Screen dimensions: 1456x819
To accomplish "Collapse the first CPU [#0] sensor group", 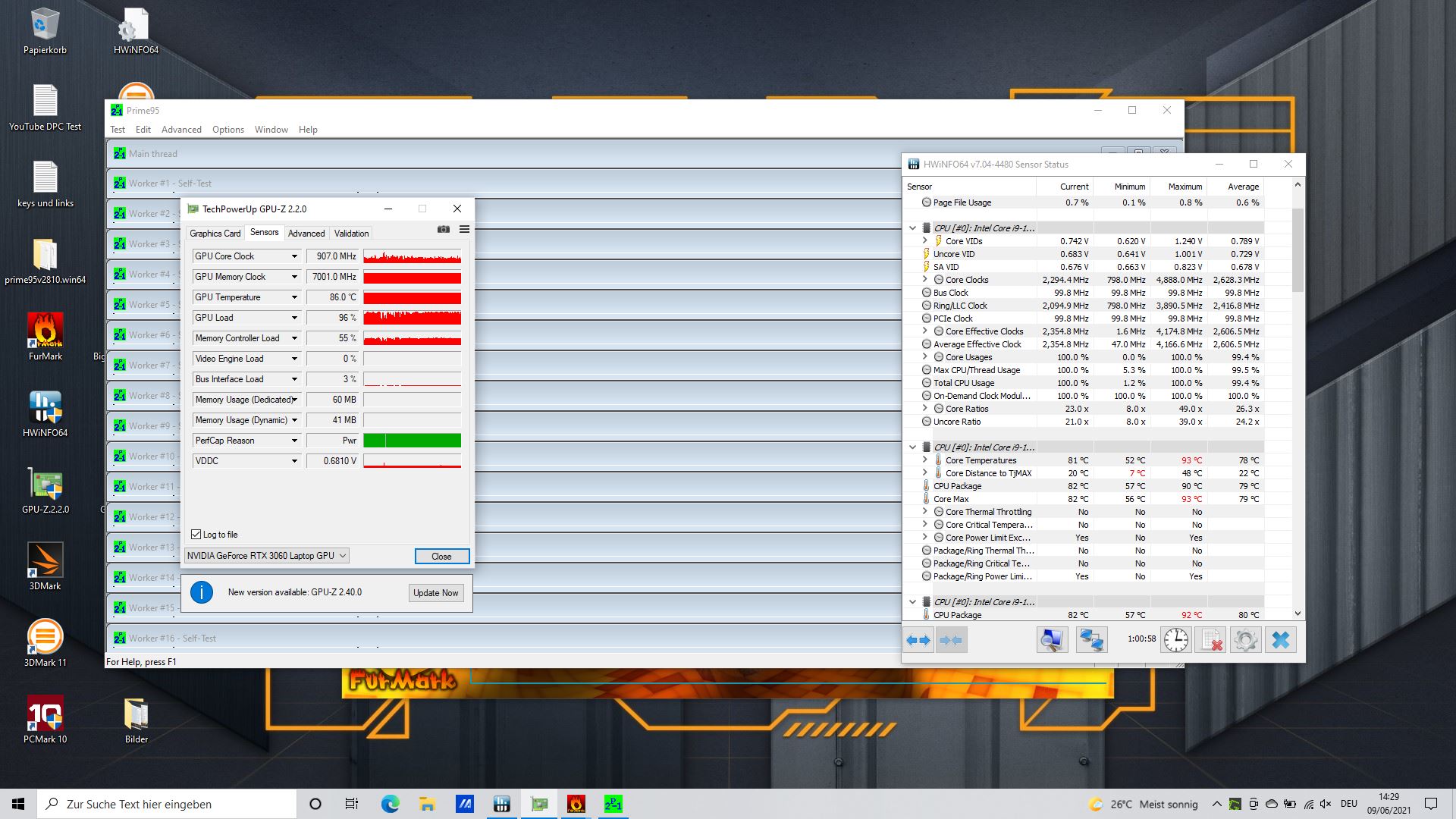I will (912, 227).
